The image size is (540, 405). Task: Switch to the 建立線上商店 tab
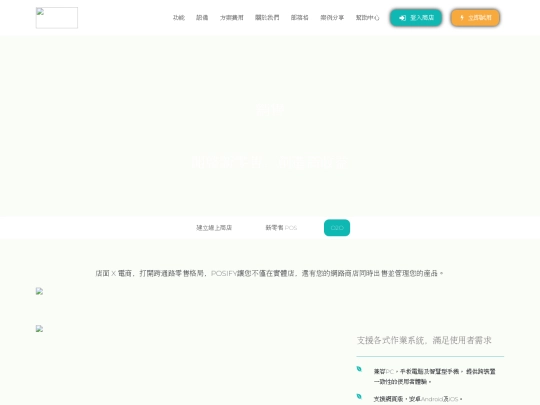(214, 228)
